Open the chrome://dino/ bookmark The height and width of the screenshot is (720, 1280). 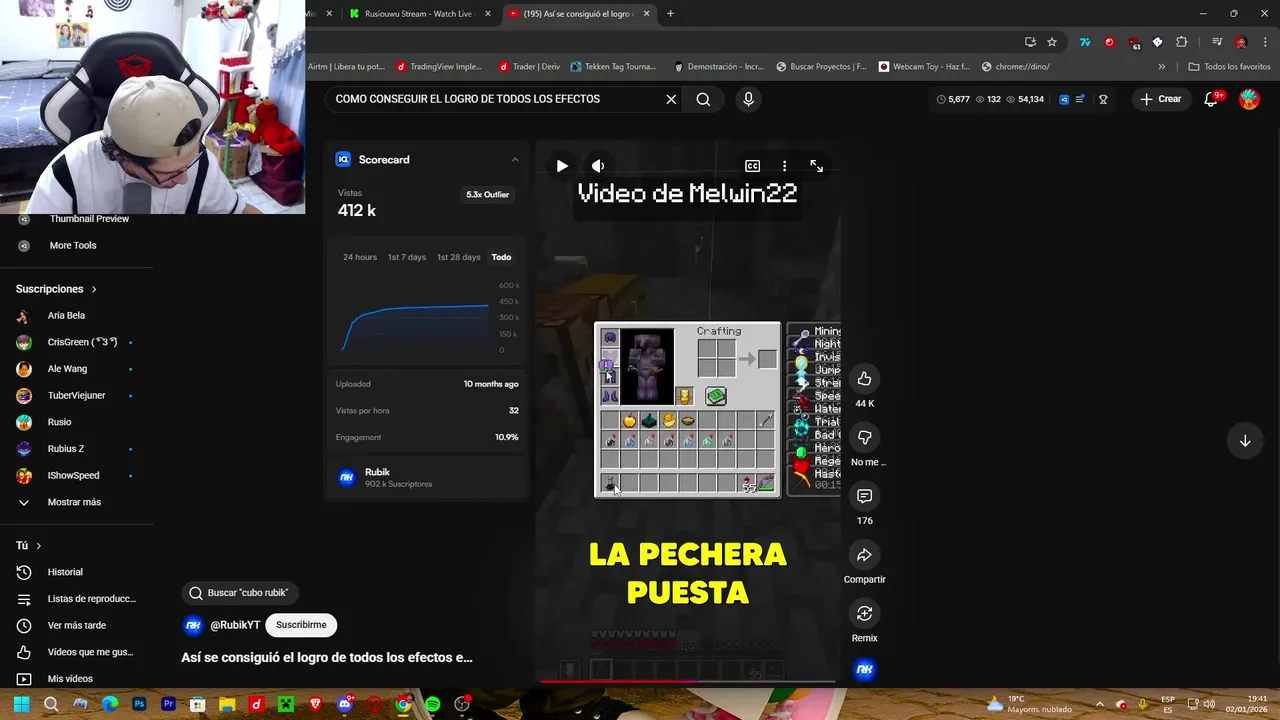point(1016,67)
